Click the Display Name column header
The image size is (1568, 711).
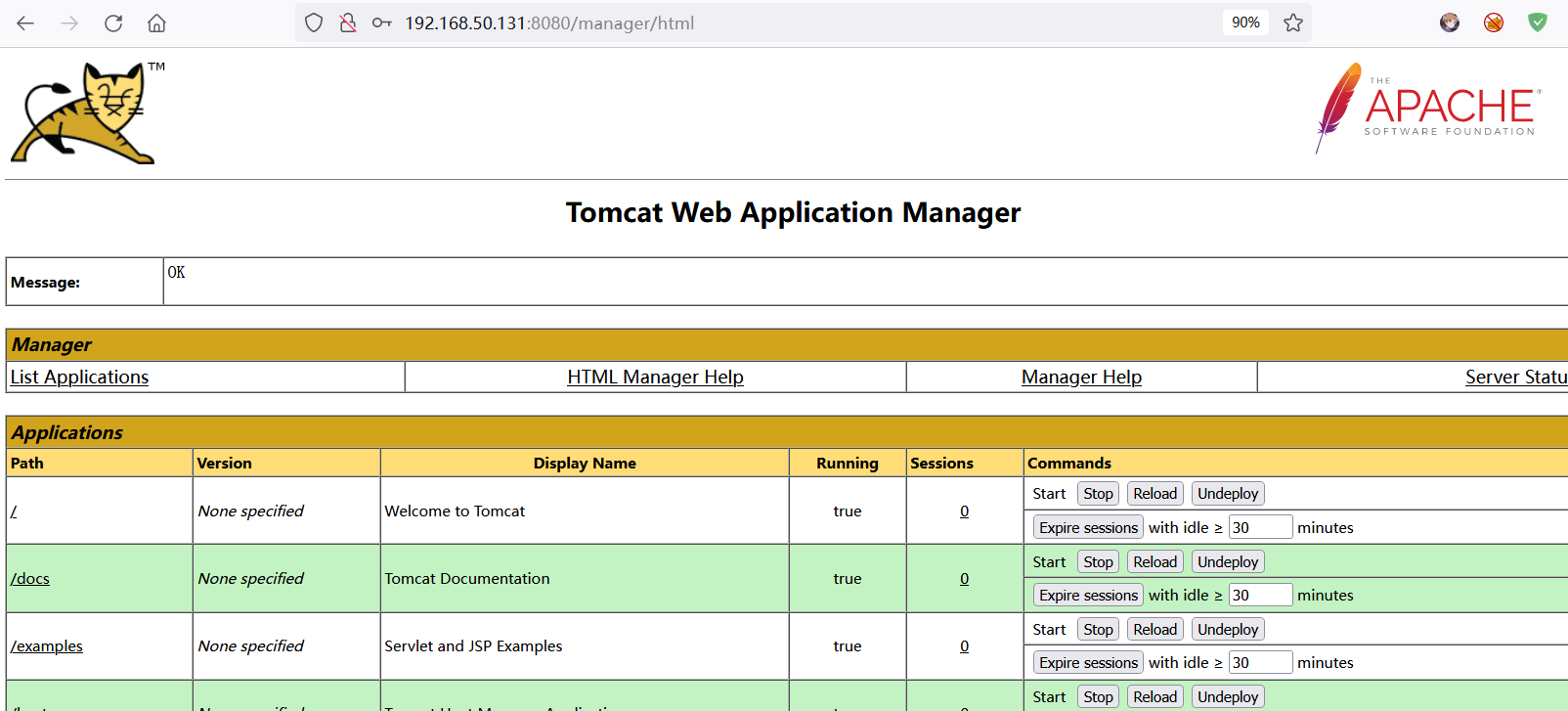[585, 463]
